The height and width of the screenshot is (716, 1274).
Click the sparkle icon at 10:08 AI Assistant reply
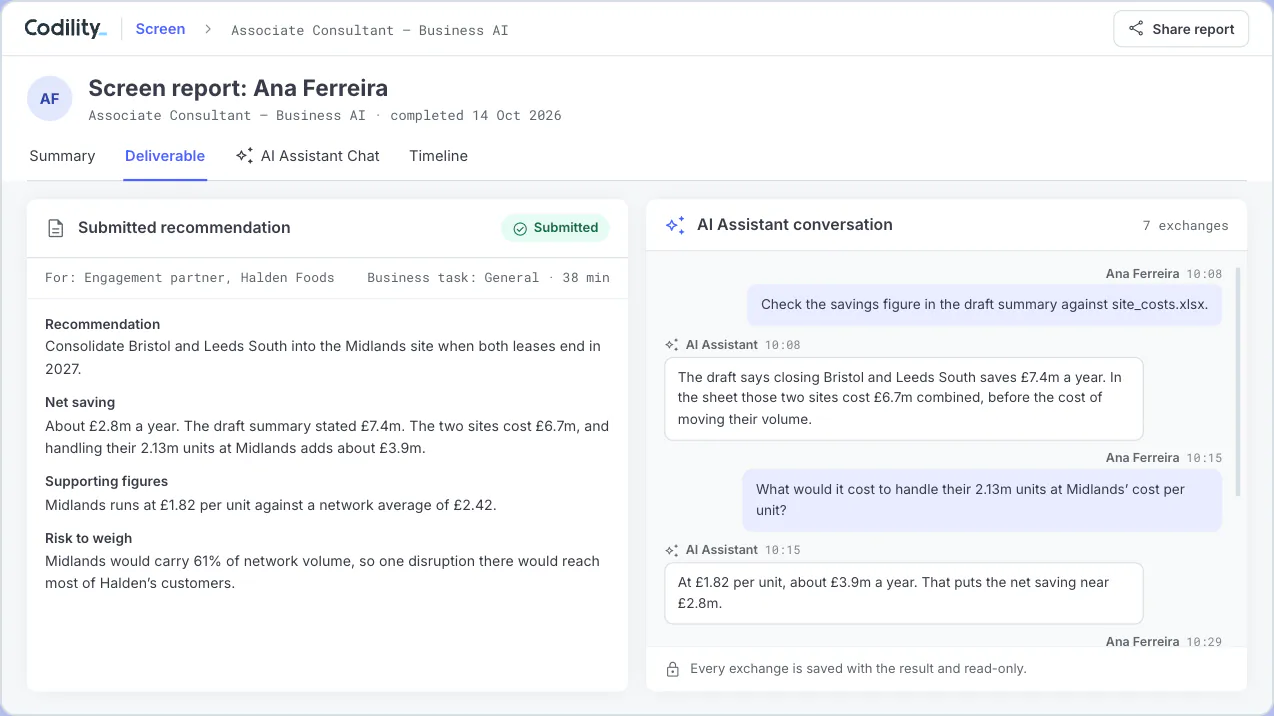[x=672, y=345]
